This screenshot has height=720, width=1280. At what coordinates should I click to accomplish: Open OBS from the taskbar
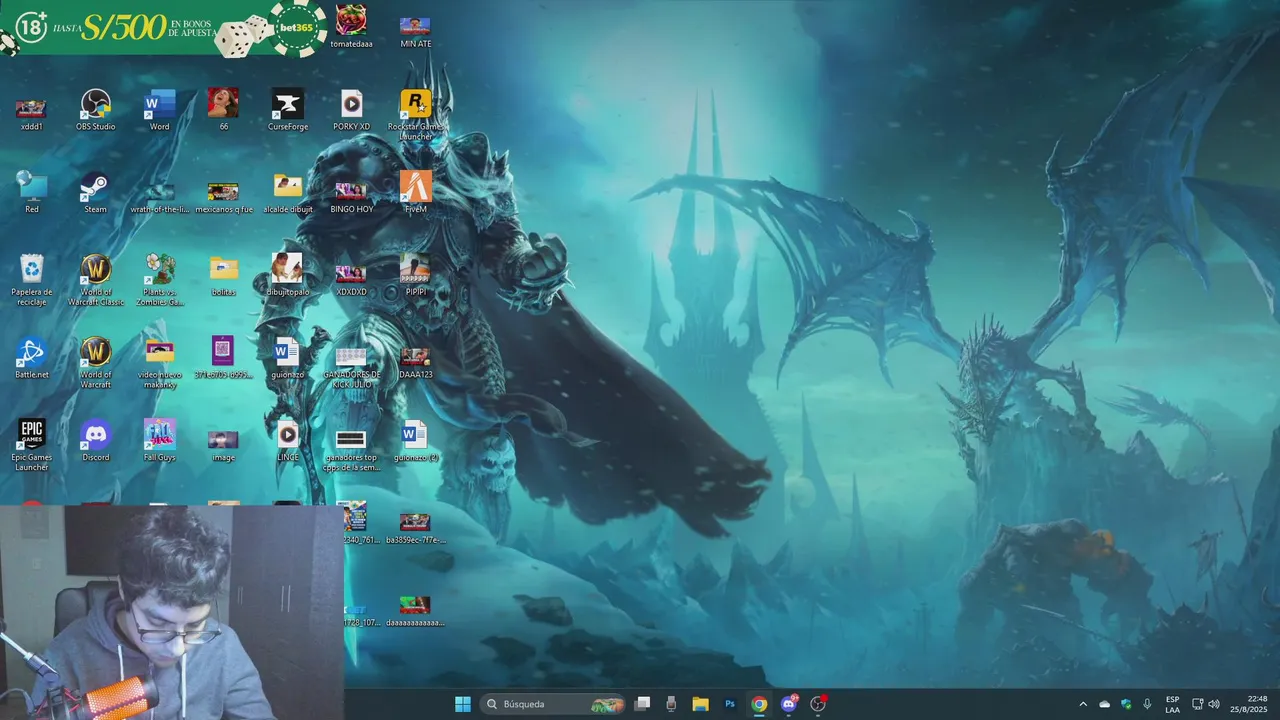tap(818, 704)
